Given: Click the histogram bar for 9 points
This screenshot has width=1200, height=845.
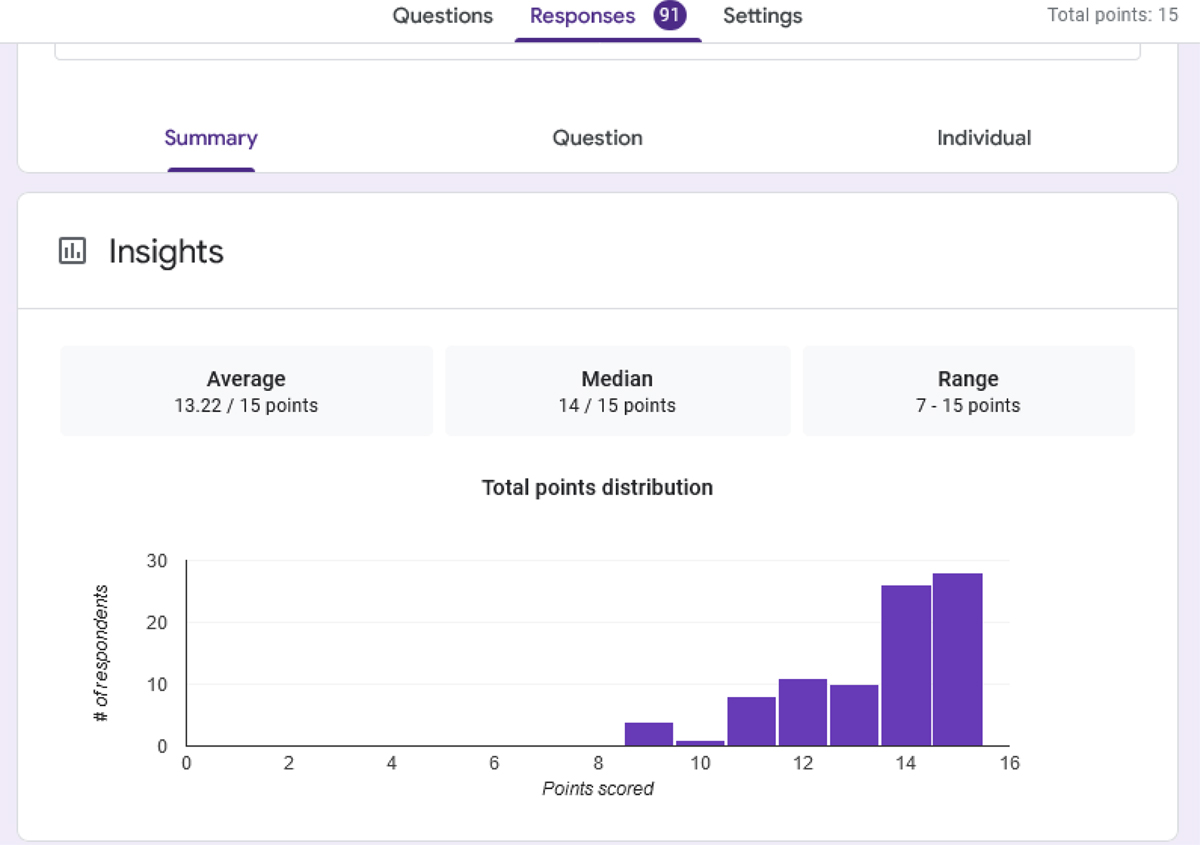Looking at the screenshot, I should [649, 734].
